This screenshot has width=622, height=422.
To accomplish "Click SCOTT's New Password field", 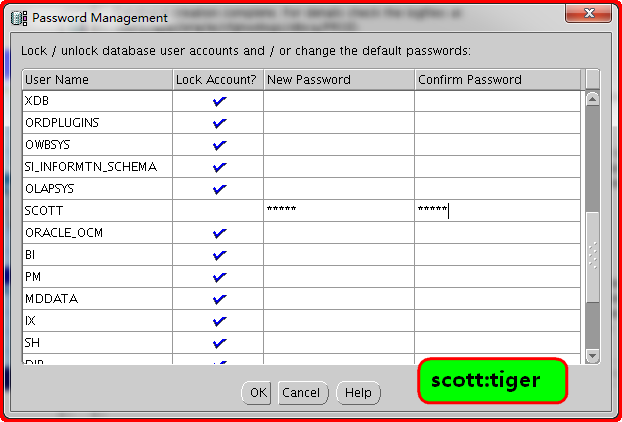I will (339, 211).
